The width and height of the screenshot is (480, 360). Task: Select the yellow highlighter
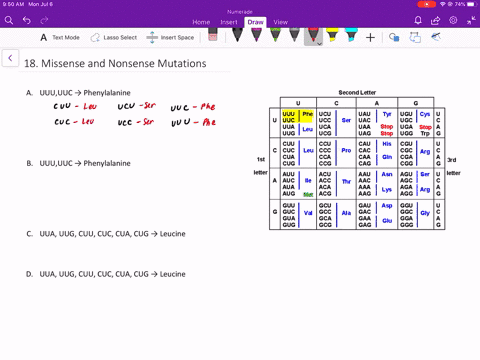click(x=332, y=35)
